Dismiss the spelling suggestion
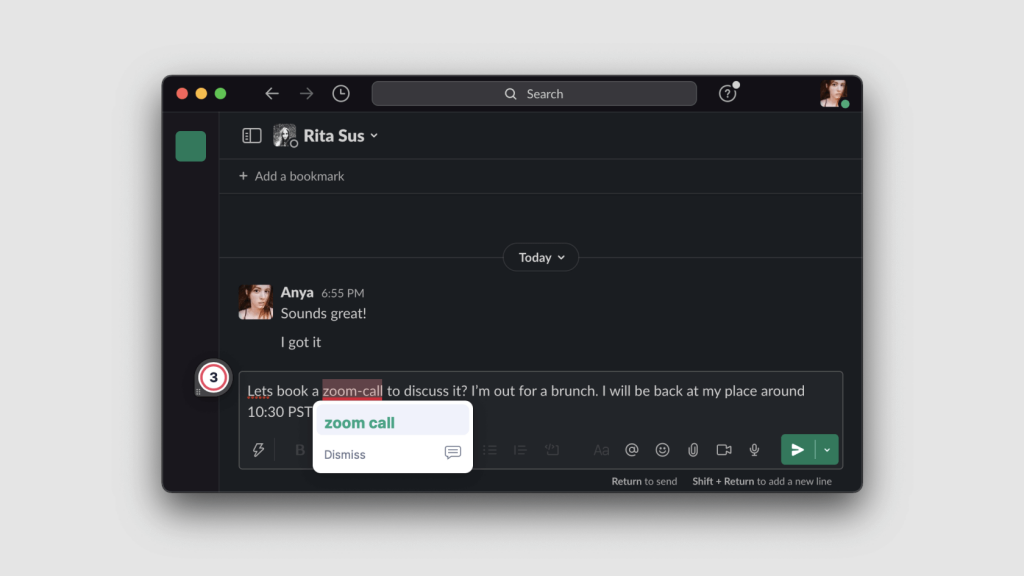 [x=345, y=454]
